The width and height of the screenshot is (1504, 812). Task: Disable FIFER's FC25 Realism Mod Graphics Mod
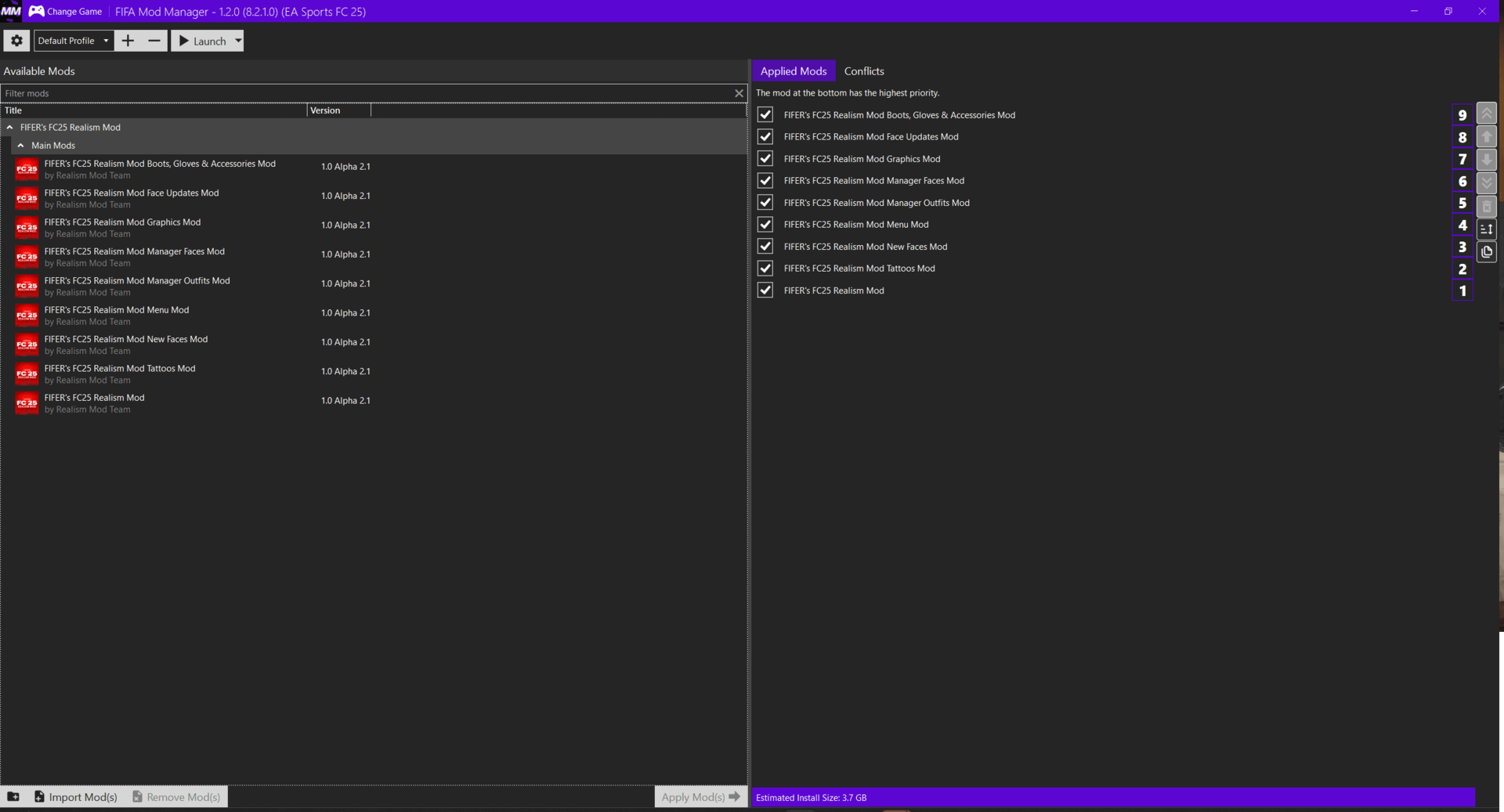765,158
